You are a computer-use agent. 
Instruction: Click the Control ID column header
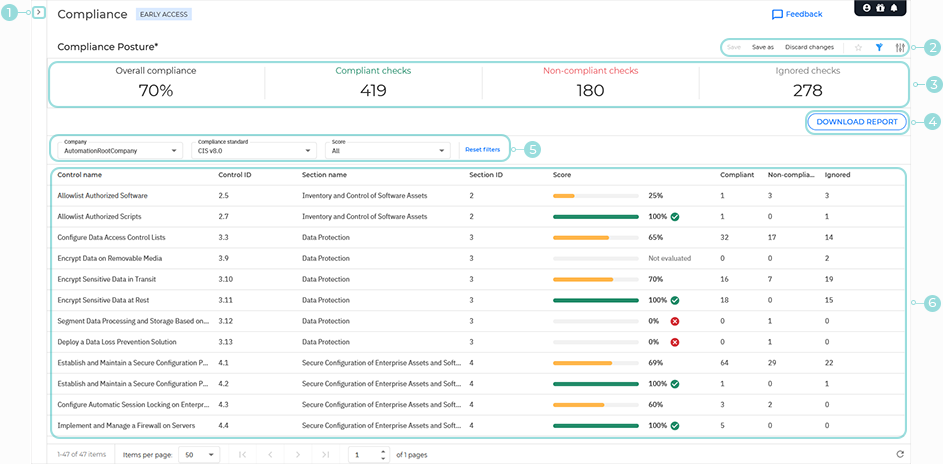click(235, 175)
